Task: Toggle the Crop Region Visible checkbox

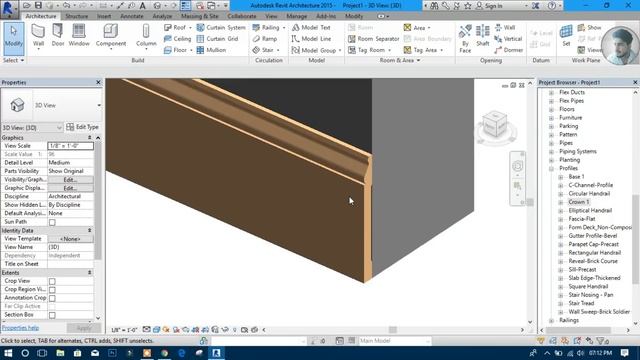Action: point(52,290)
